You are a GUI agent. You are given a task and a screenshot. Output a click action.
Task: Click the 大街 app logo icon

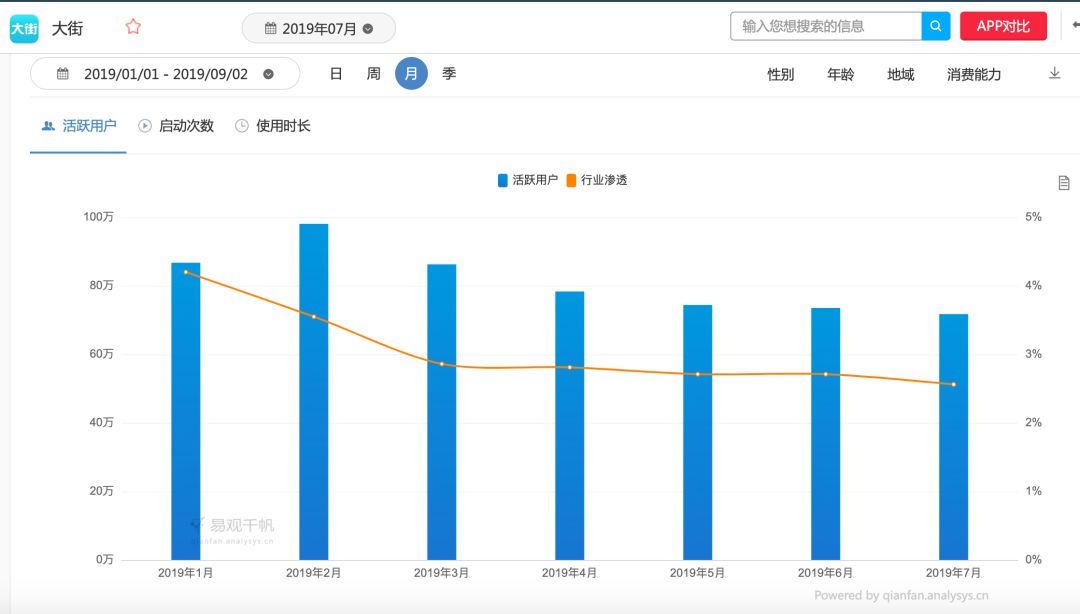(x=24, y=28)
